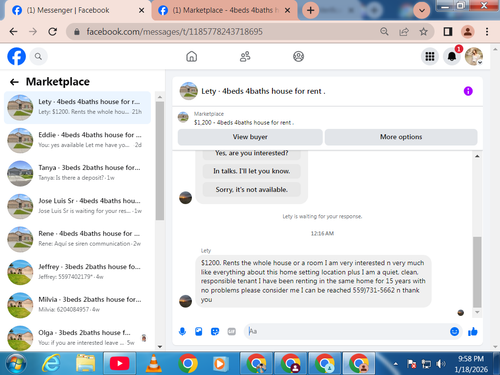The image size is (500, 375).
Task: Reload the page
Action: point(52,32)
